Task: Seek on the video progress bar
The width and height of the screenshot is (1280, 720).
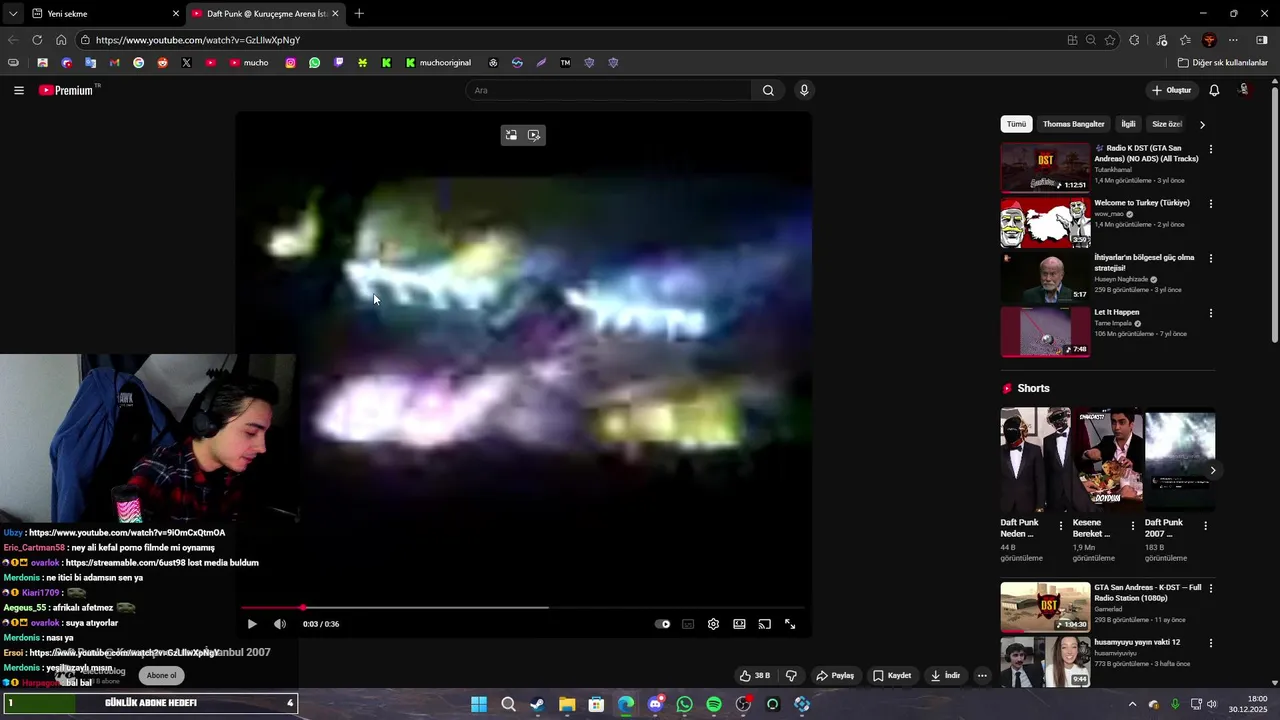Action: [523, 607]
